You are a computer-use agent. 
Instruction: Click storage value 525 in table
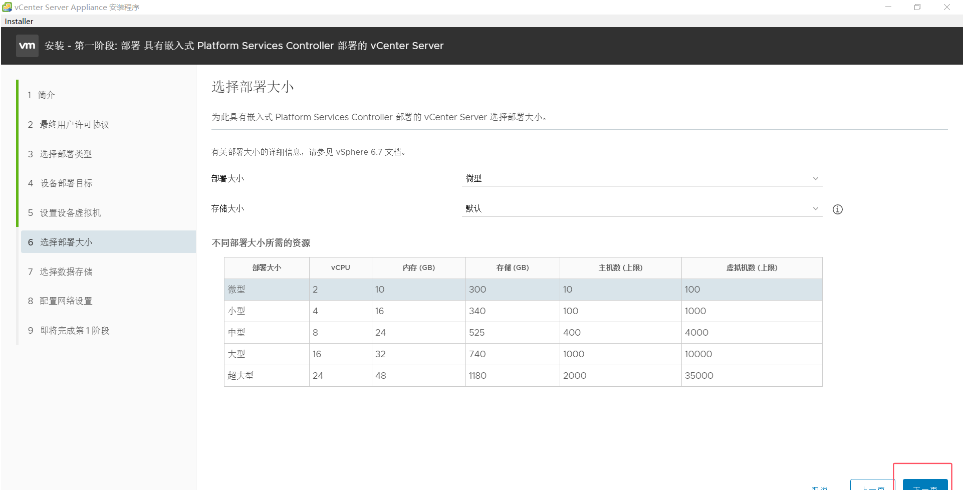pyautogui.click(x=477, y=332)
